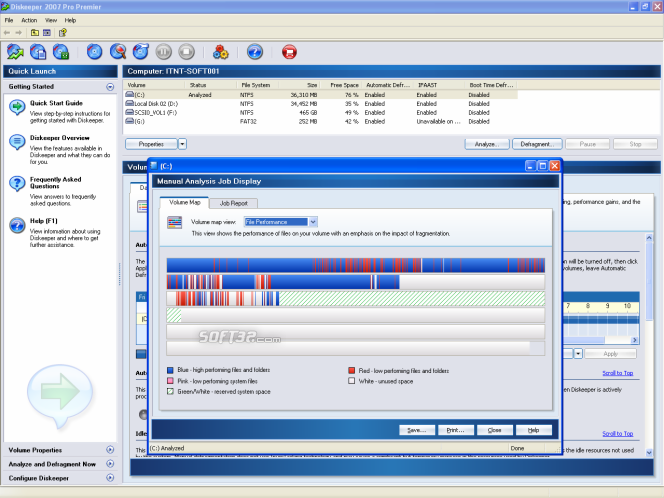Click the back arrow navigation icon

[7, 33]
